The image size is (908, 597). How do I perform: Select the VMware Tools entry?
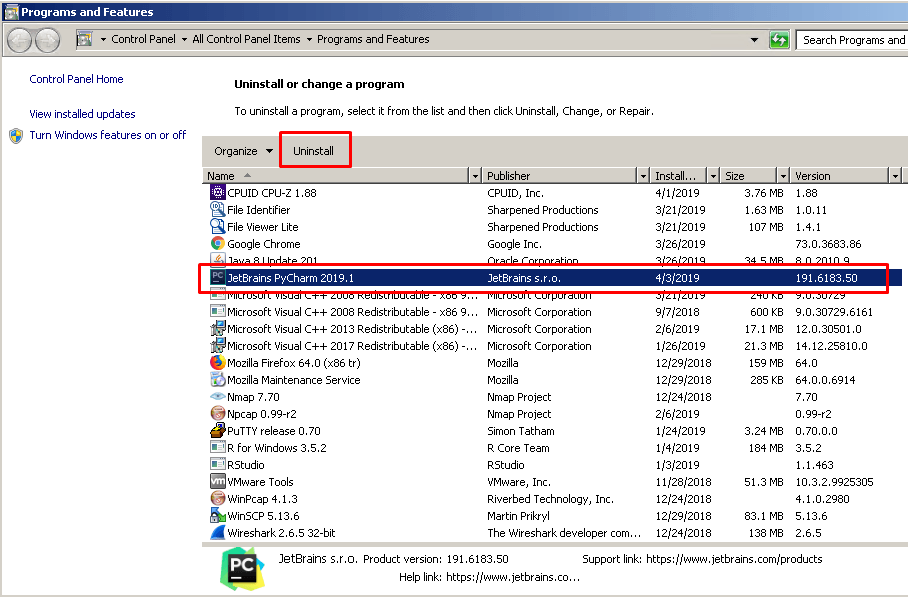[x=260, y=482]
